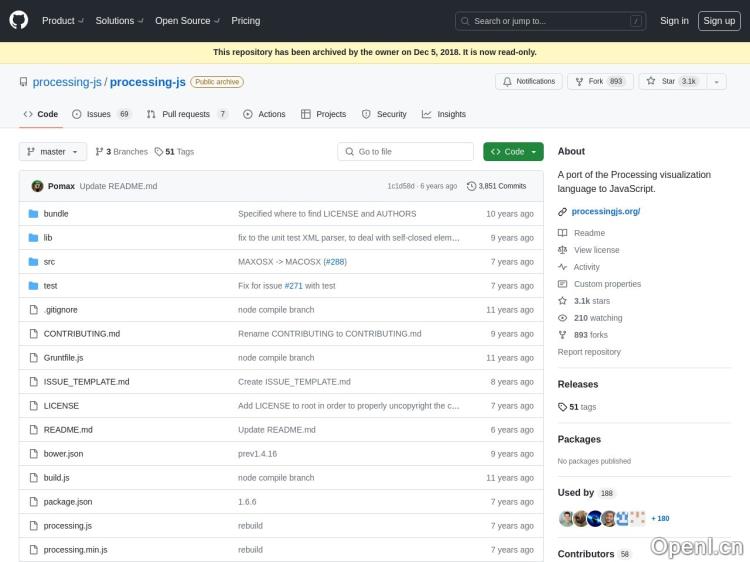Open issue #288 link in src row
The height and width of the screenshot is (562, 750).
coord(335,262)
